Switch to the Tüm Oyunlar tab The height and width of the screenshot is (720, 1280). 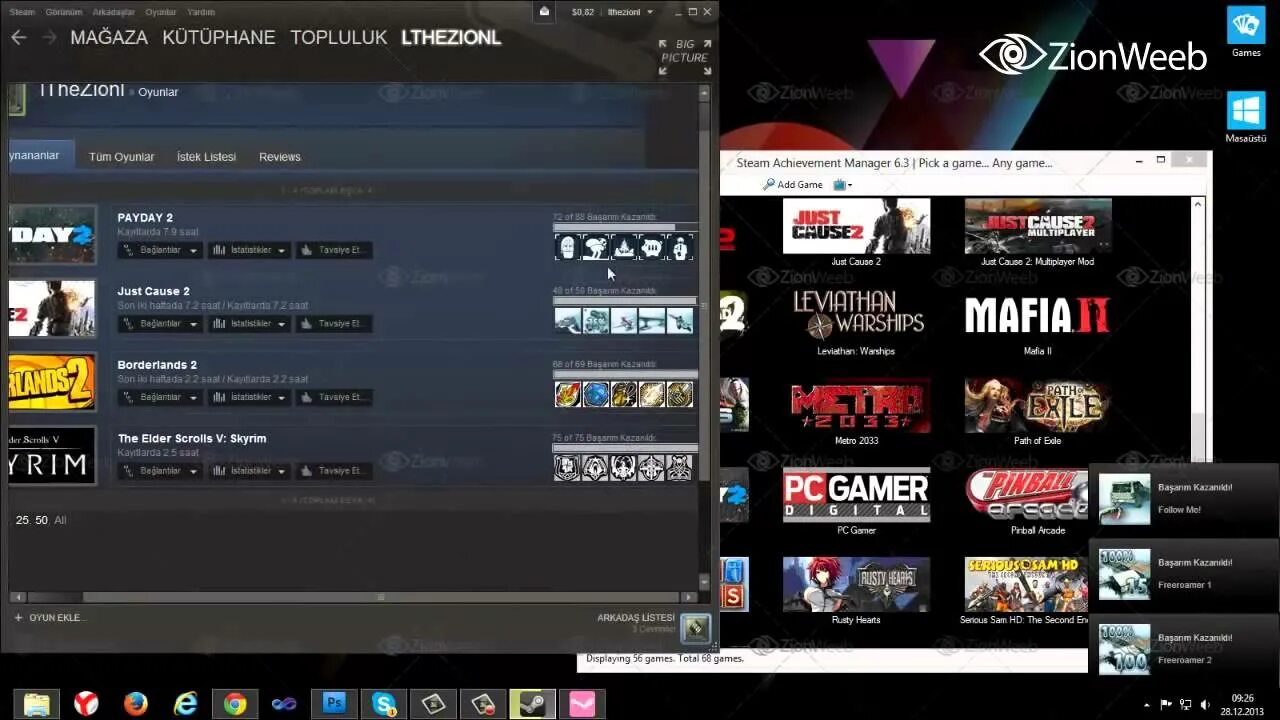(x=122, y=157)
